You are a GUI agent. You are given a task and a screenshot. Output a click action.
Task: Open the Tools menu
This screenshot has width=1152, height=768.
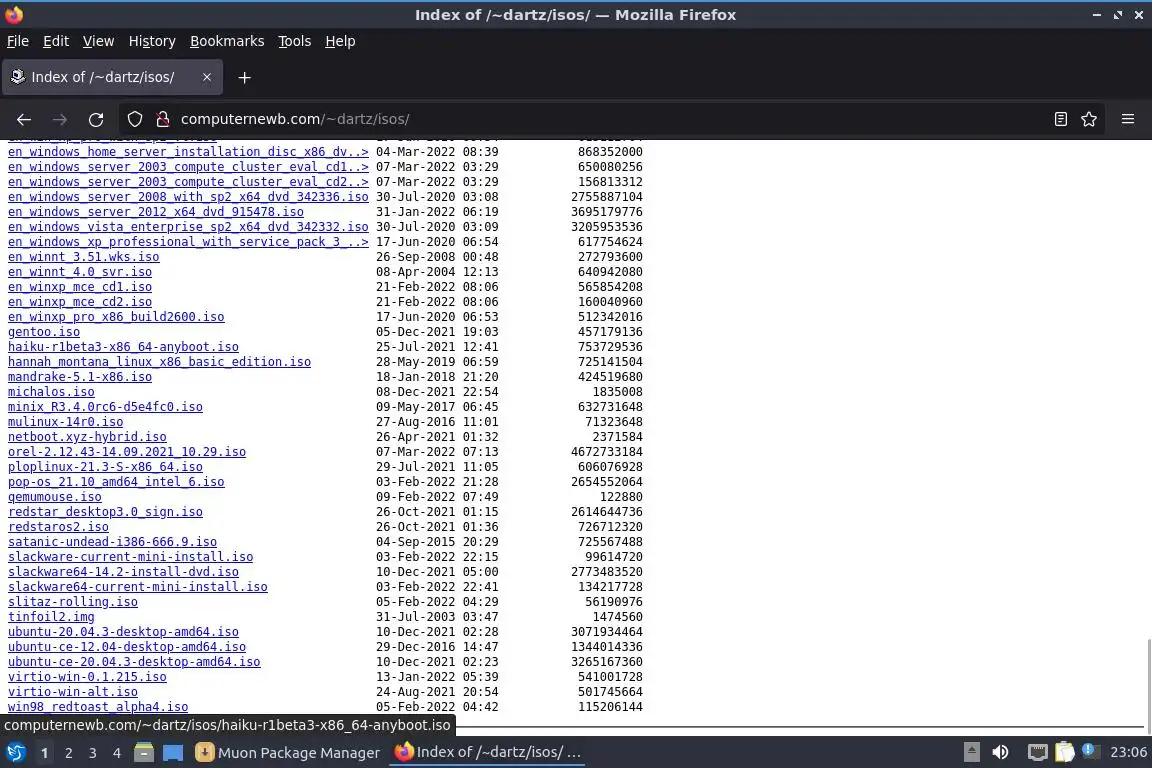[x=295, y=41]
